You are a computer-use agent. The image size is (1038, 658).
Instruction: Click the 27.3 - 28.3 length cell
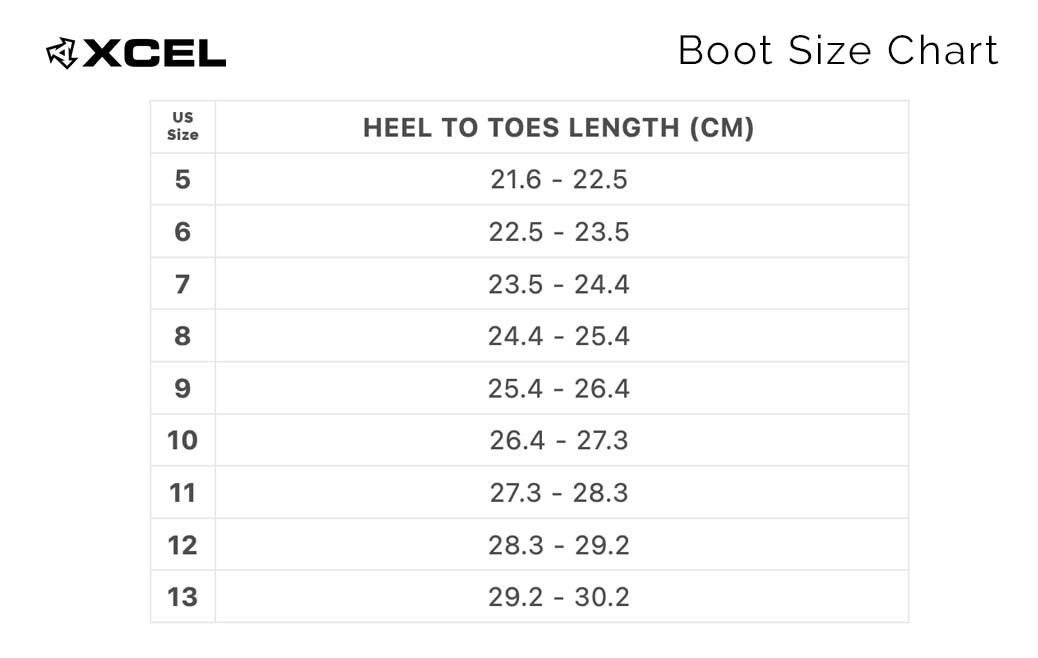point(559,493)
